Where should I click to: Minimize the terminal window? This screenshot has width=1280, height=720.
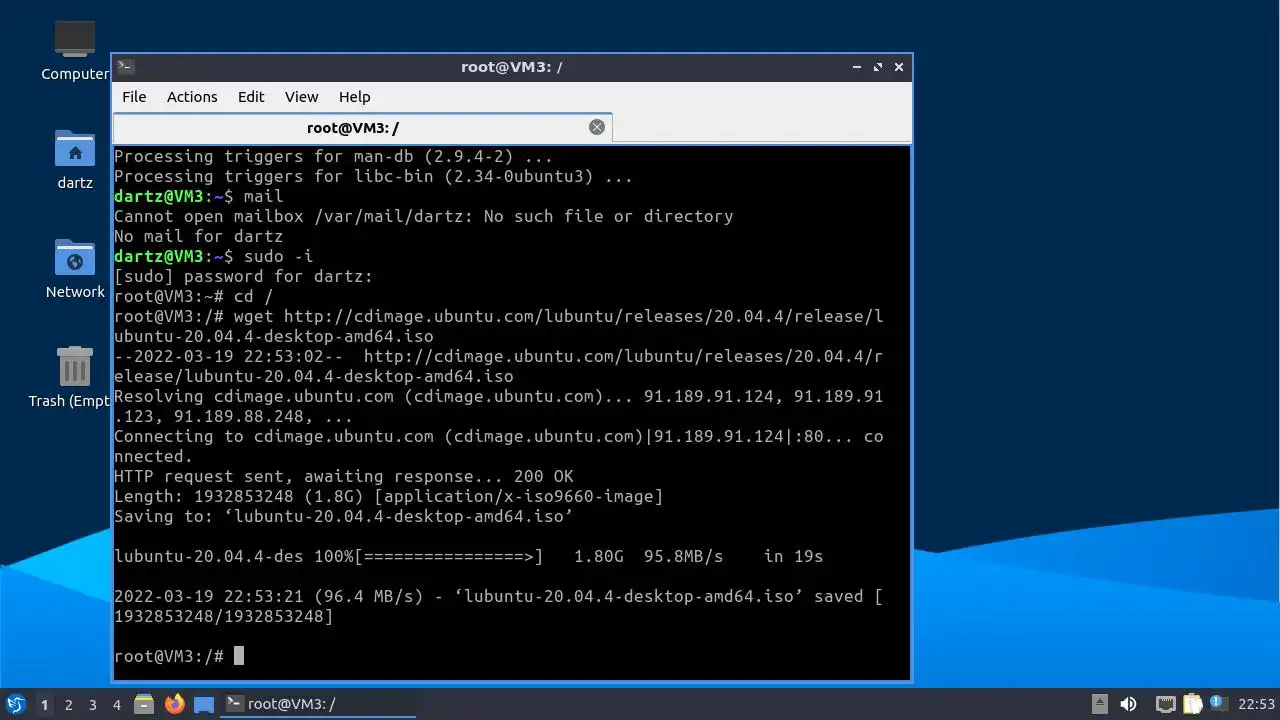pos(857,67)
